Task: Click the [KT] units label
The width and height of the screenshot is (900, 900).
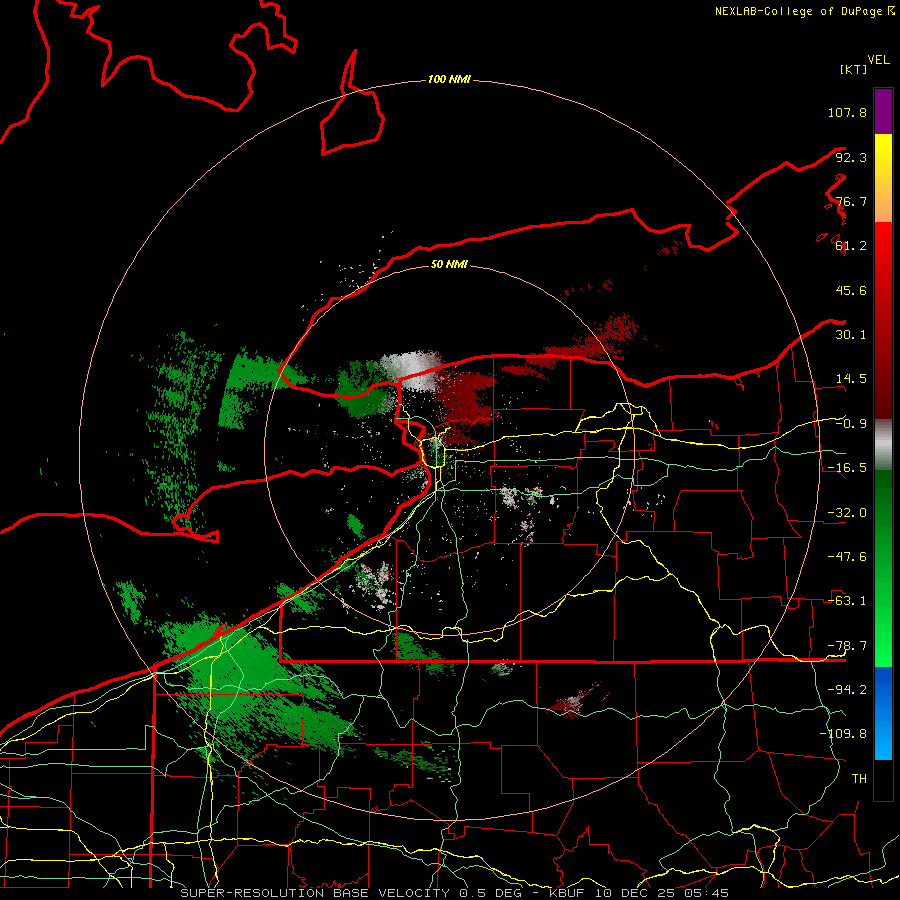Action: (x=853, y=69)
